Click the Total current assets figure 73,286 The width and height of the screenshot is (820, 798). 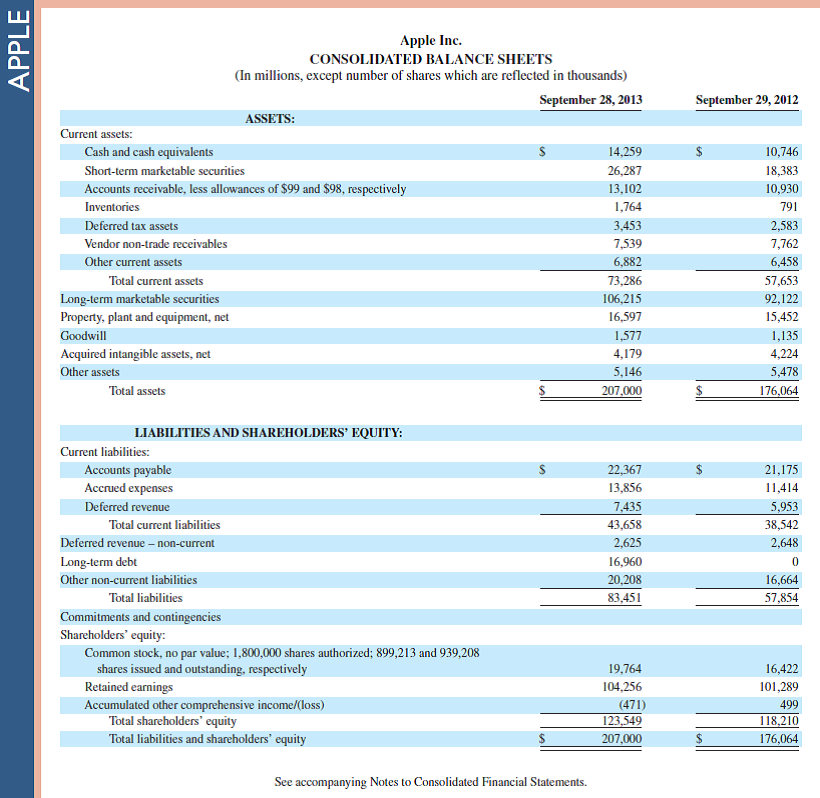[625, 280]
